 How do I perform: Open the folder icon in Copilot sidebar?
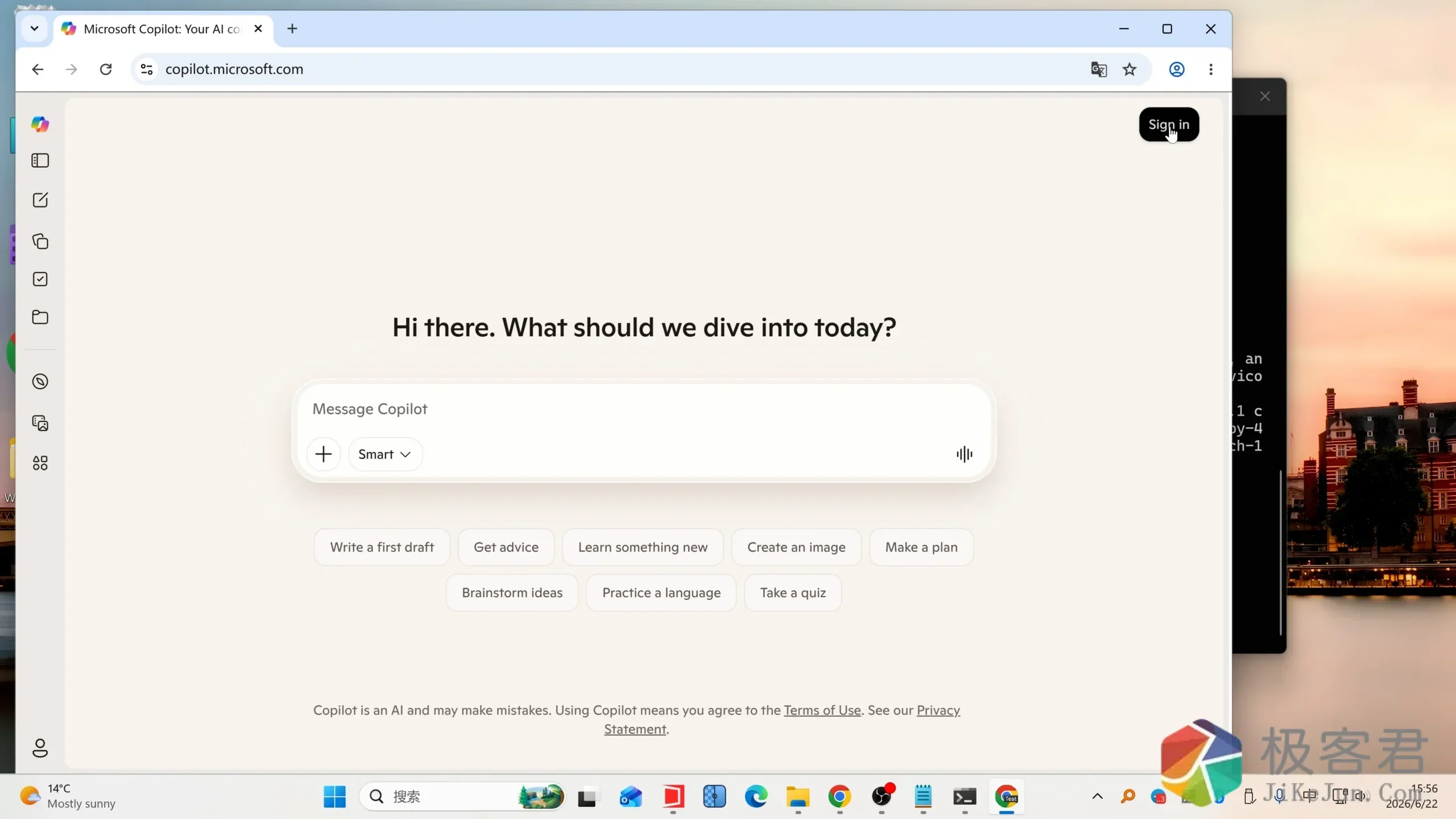pyautogui.click(x=40, y=317)
